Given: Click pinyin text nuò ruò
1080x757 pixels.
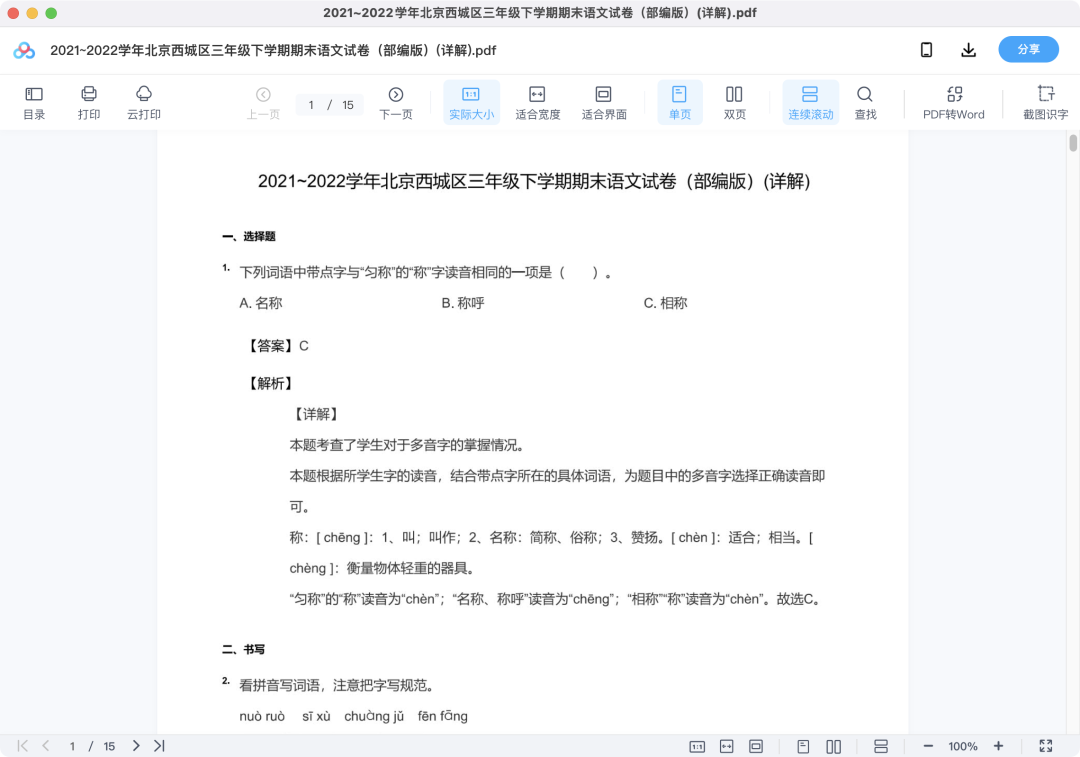Looking at the screenshot, I should tap(262, 716).
